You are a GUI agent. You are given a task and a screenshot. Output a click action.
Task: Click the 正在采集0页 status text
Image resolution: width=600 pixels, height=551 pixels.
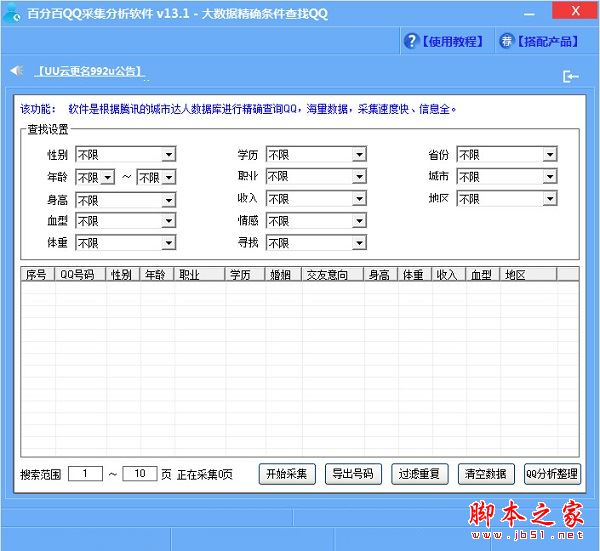point(205,474)
